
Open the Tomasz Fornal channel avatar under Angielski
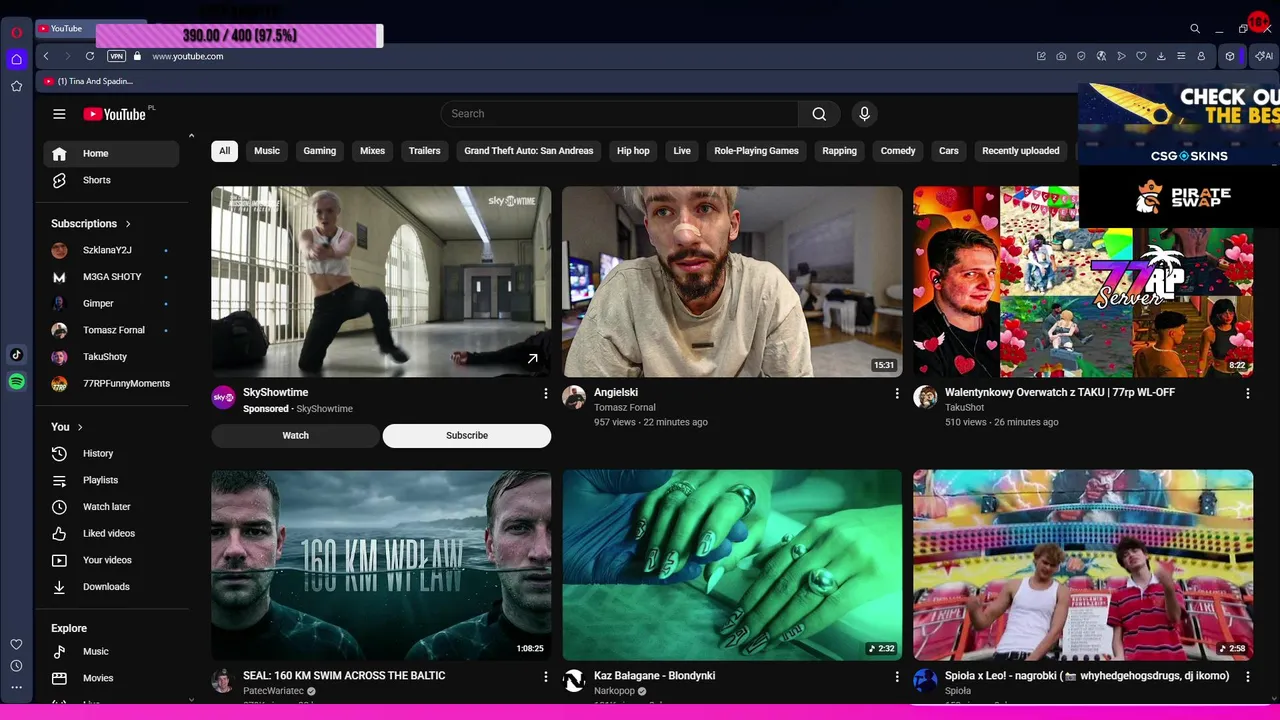click(574, 398)
